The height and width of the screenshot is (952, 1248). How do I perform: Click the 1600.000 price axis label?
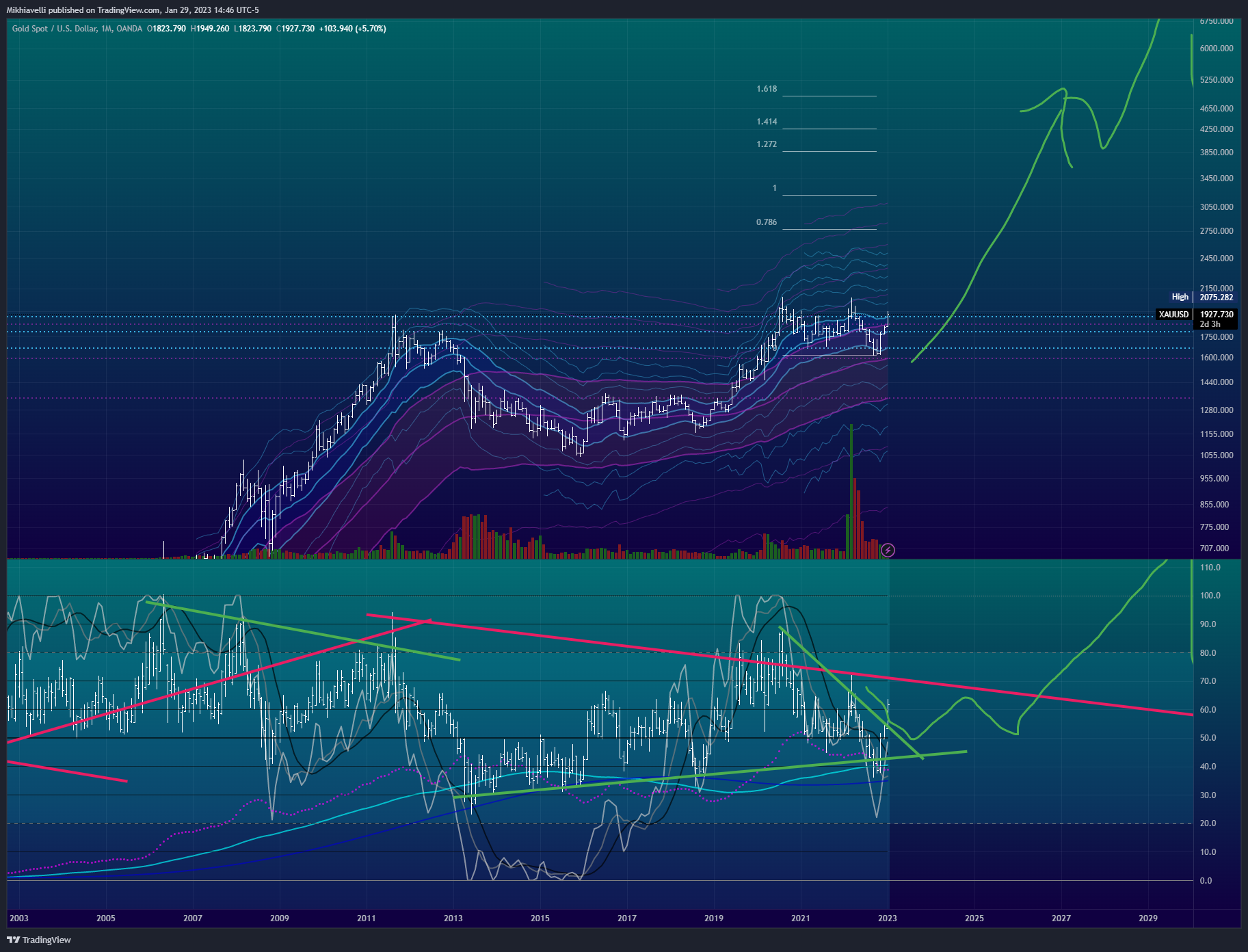(1217, 358)
